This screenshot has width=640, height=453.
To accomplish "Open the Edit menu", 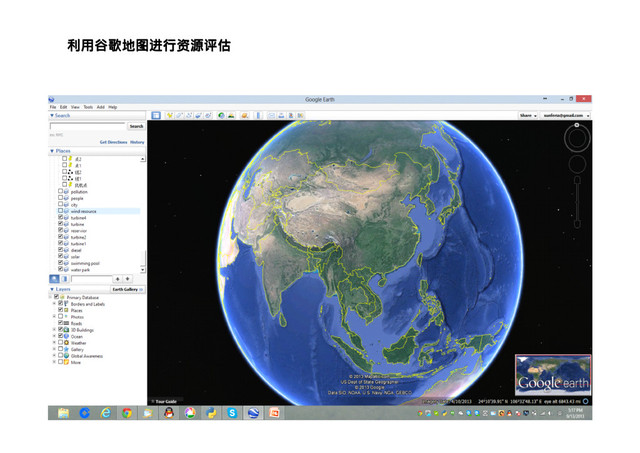I will [x=64, y=107].
